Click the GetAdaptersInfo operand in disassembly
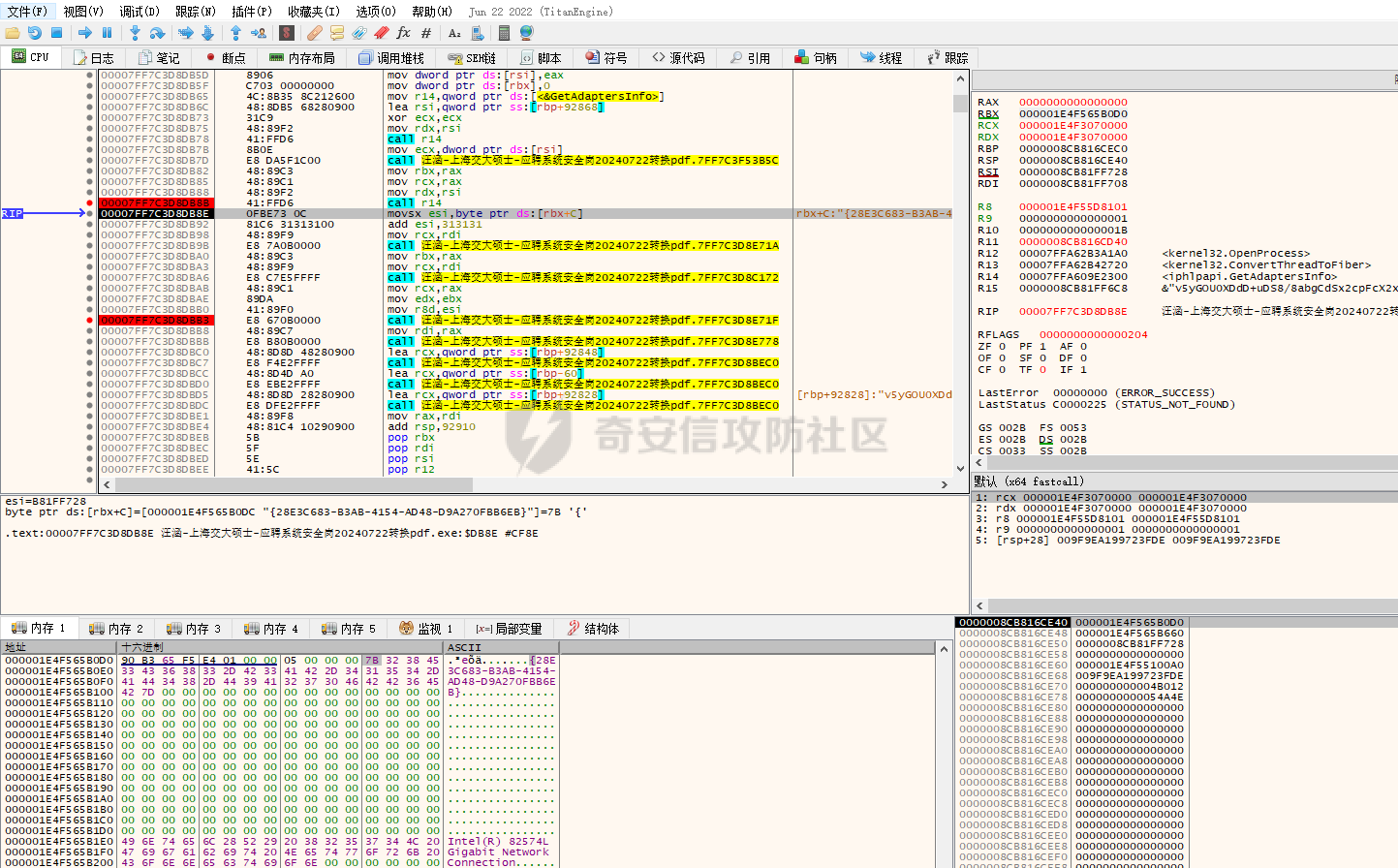Viewport: 1398px width, 868px height. pos(599,96)
